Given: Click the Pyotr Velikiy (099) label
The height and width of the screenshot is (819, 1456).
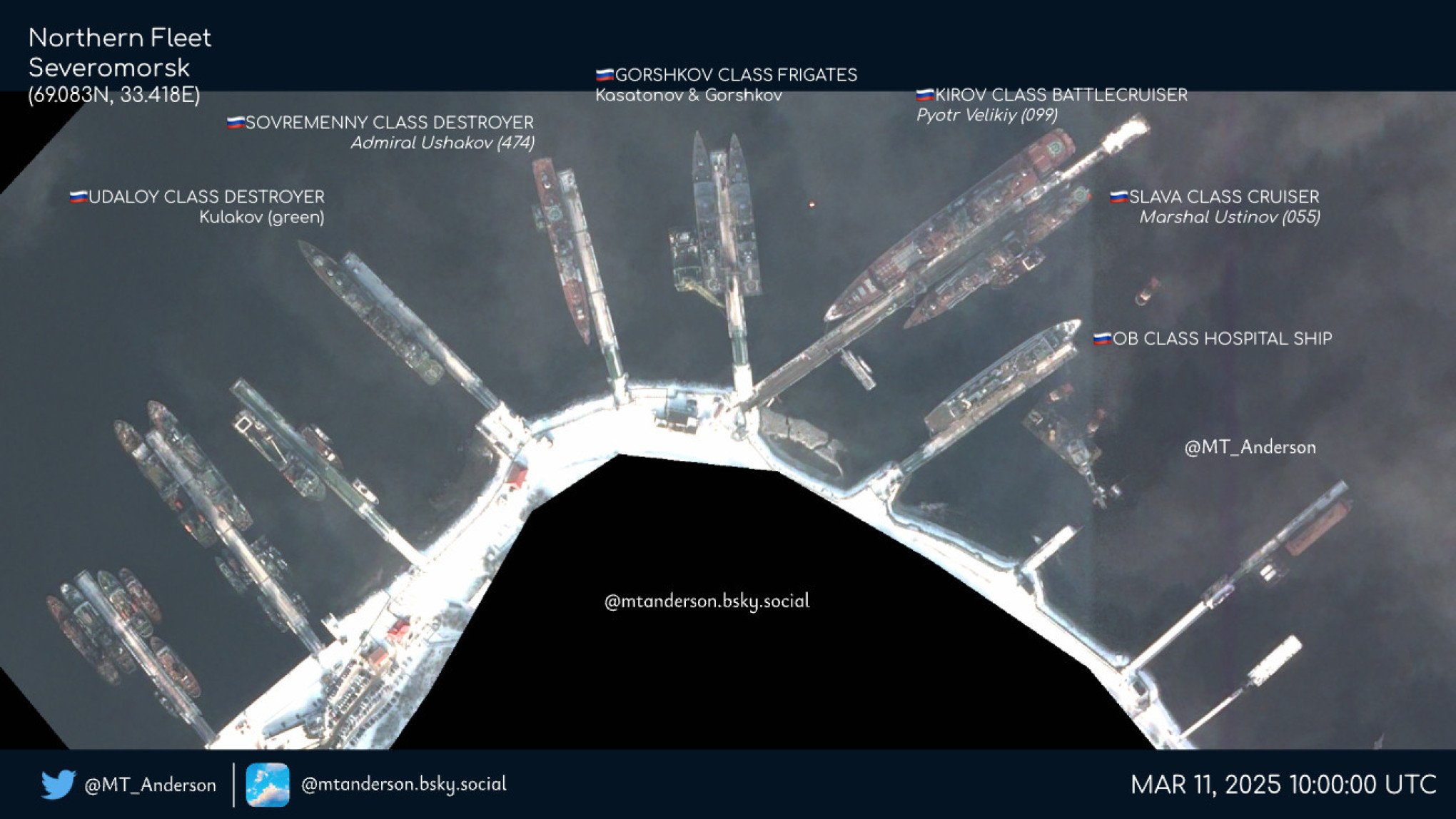Looking at the screenshot, I should (x=987, y=115).
